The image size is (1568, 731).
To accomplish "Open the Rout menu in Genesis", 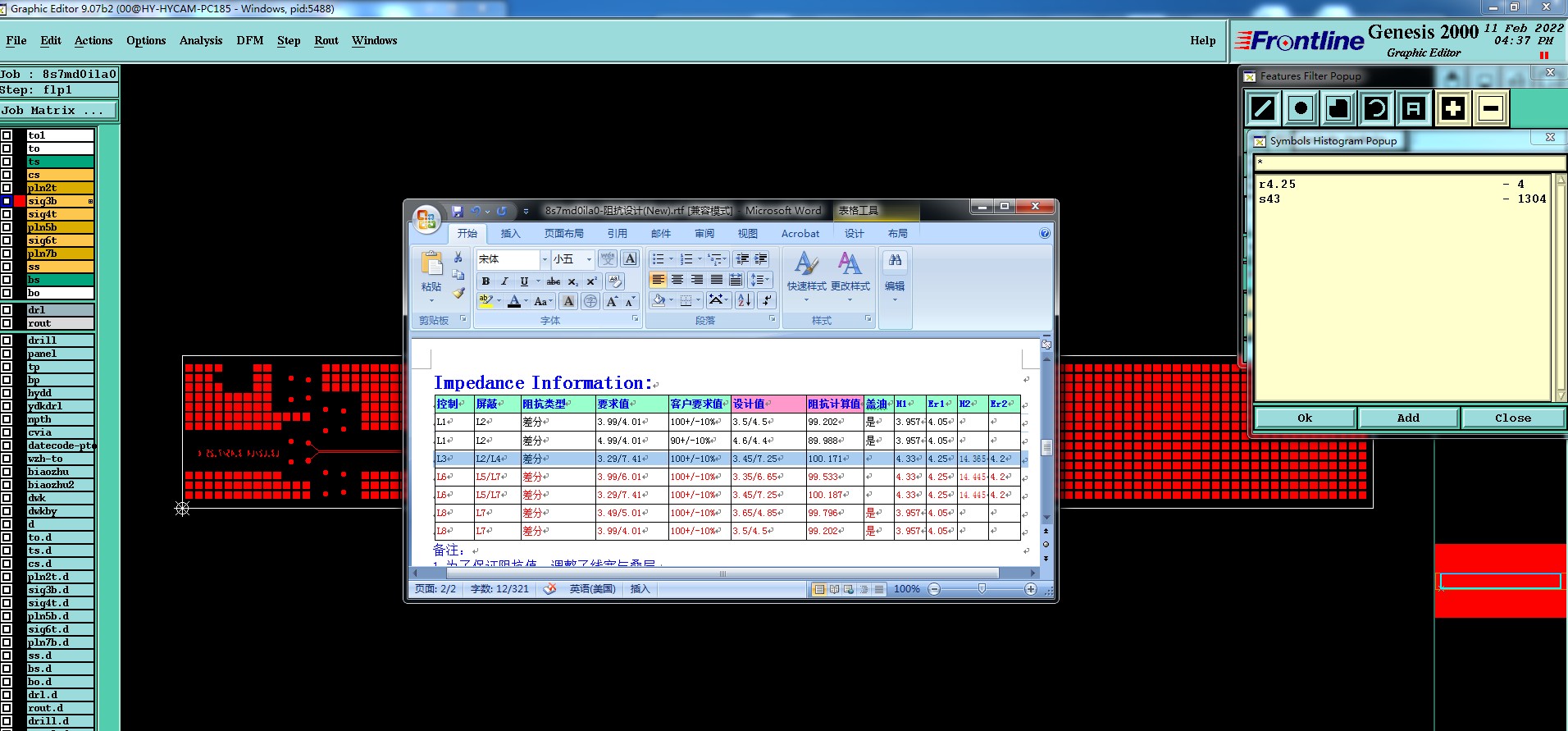I will 326,40.
